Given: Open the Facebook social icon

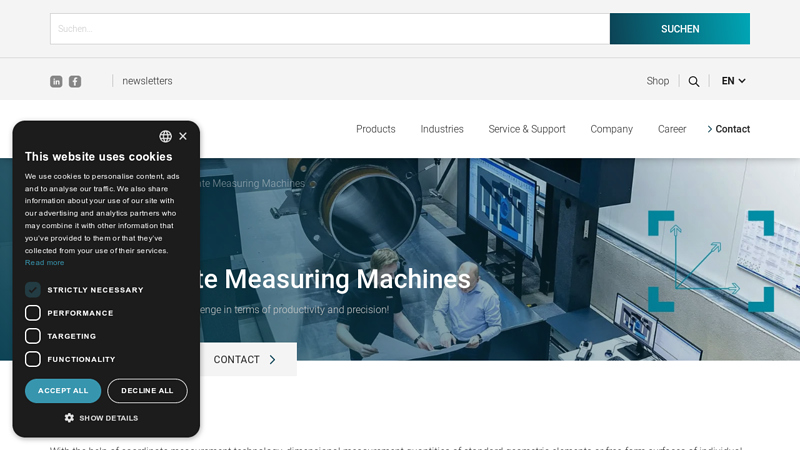Looking at the screenshot, I should click(75, 82).
